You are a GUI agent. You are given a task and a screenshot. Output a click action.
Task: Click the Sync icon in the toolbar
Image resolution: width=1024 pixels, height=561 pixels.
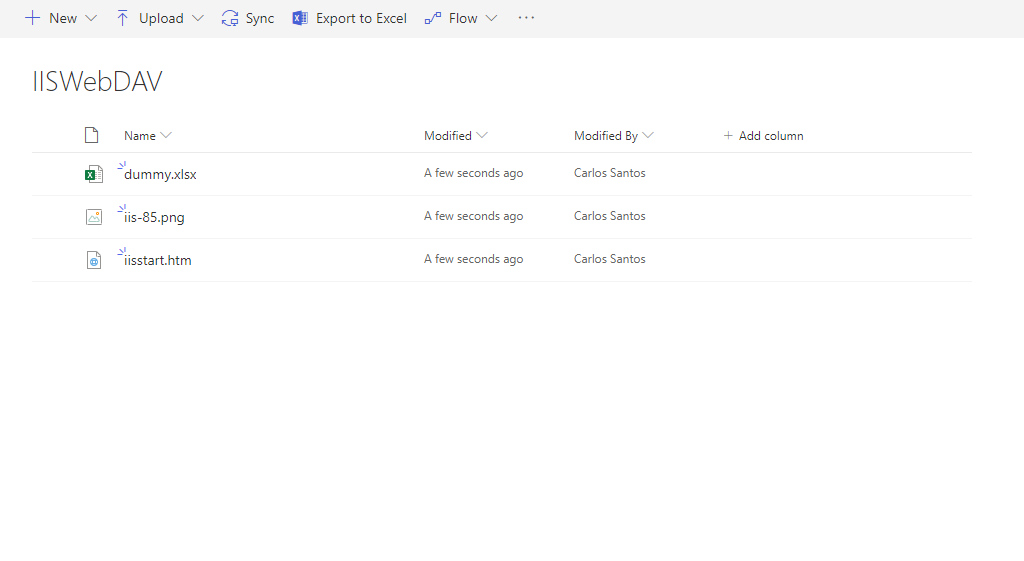point(230,18)
